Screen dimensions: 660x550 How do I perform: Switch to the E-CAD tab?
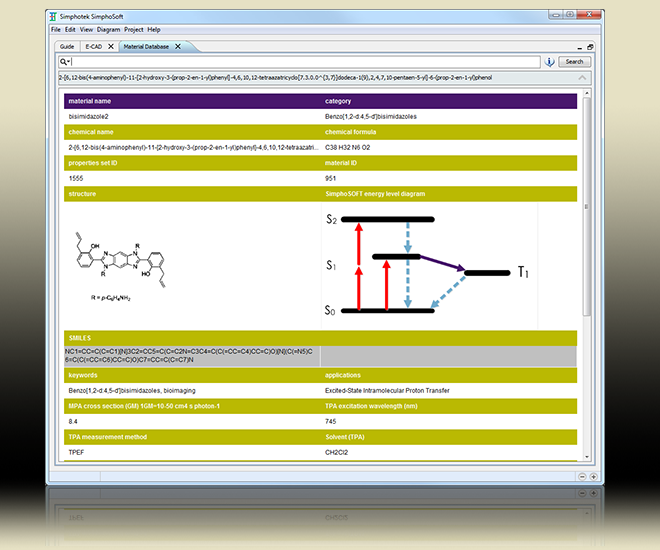(93, 46)
